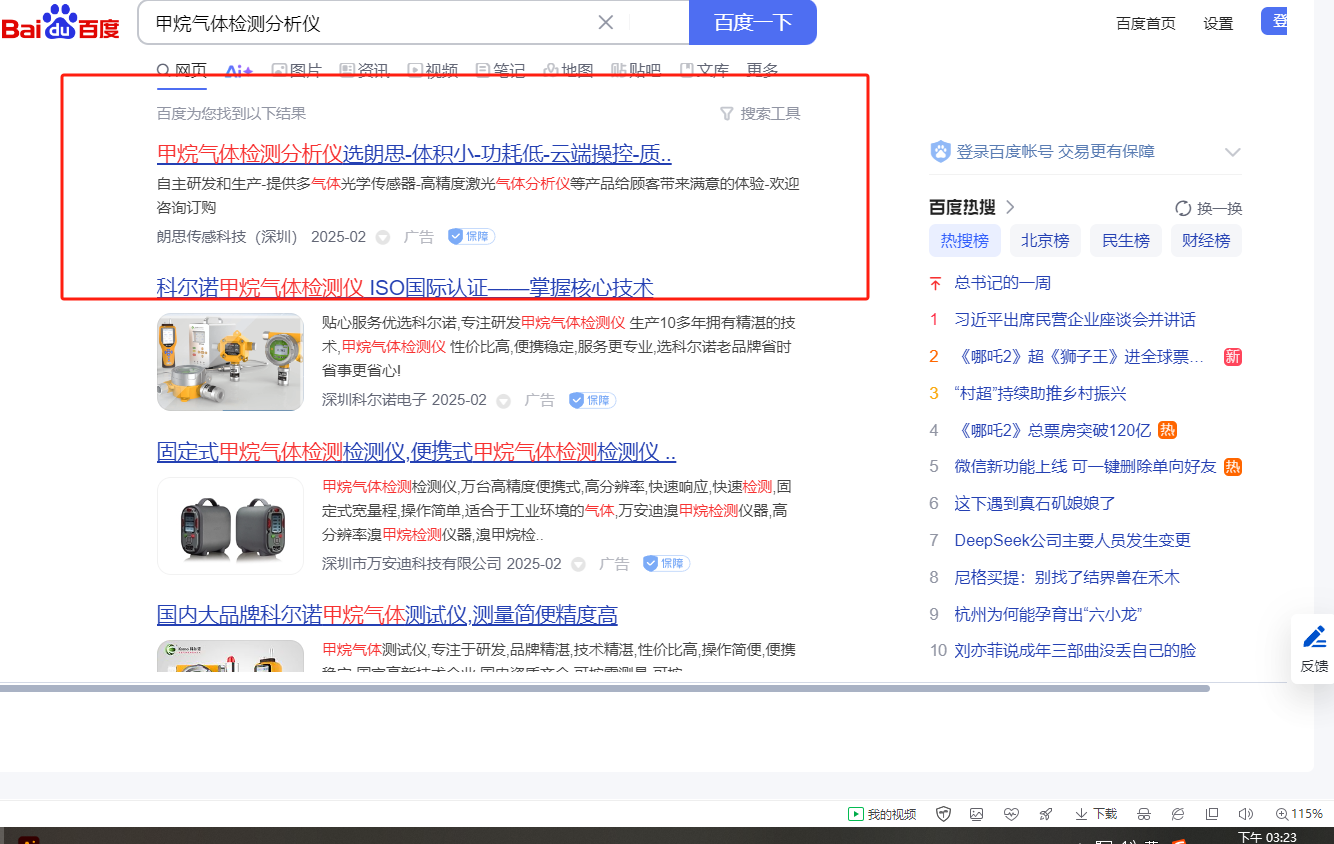
Task: Click the security shield icon in status bar
Action: click(943, 814)
